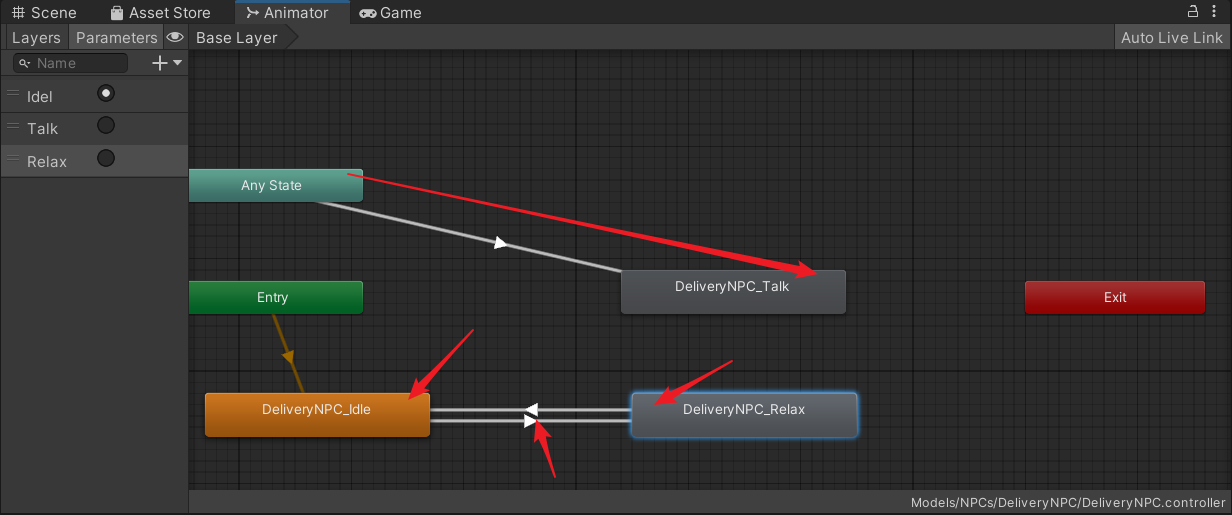Image resolution: width=1232 pixels, height=515 pixels.
Task: Click the drag handle beside the Talk parameter
Action: coord(13,127)
